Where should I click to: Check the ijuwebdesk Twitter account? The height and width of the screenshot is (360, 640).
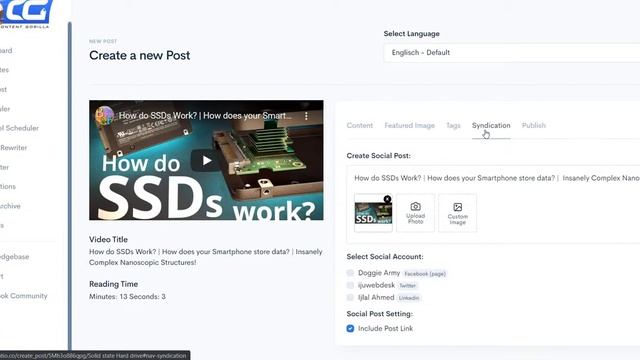coord(350,285)
